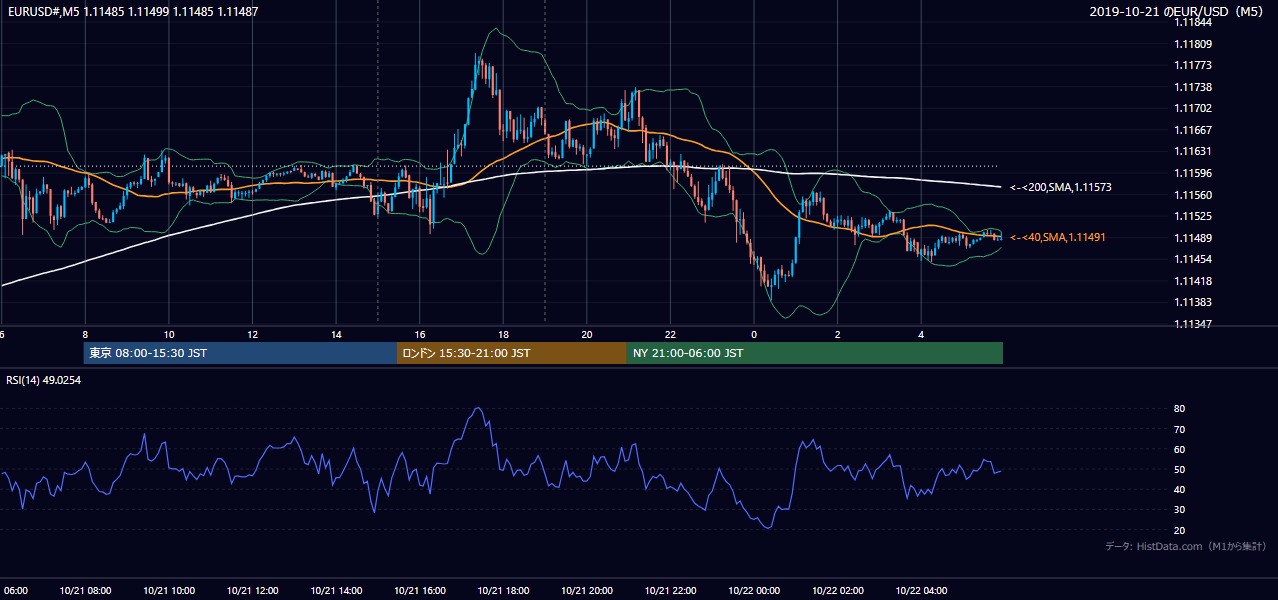Click RSI scale value 40

[x=1180, y=489]
